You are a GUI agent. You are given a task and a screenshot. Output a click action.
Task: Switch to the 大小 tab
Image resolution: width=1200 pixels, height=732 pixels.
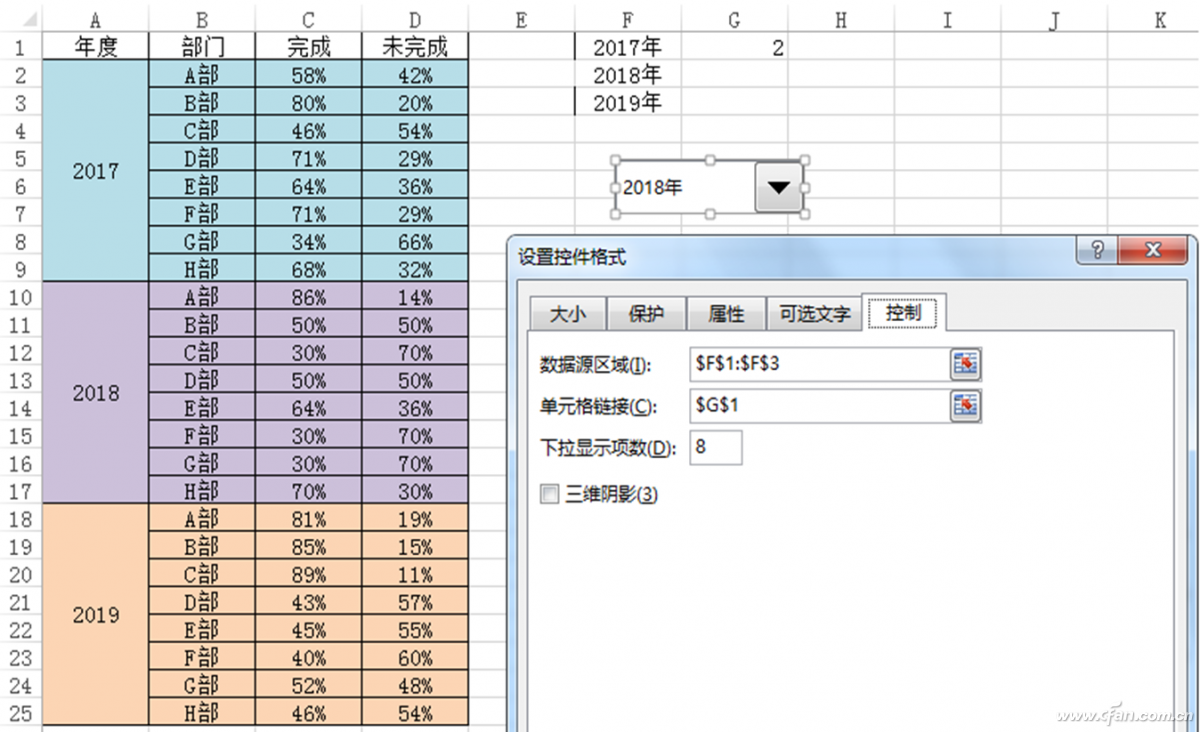tap(566, 314)
